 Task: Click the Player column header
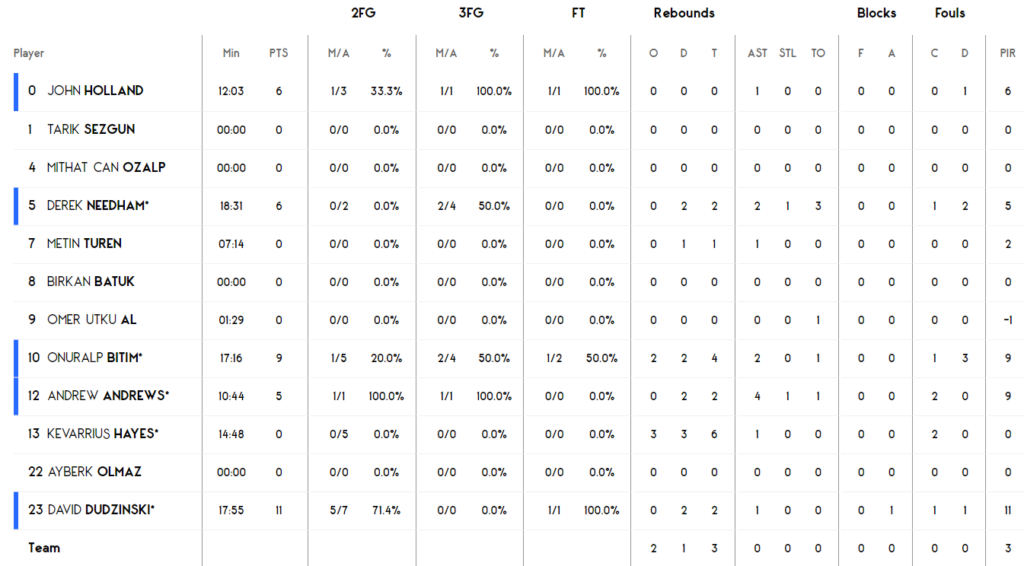click(29, 53)
